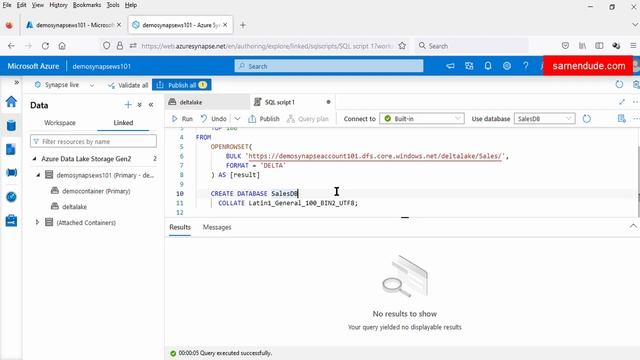Bookmark this page with the star icon

click(402, 46)
